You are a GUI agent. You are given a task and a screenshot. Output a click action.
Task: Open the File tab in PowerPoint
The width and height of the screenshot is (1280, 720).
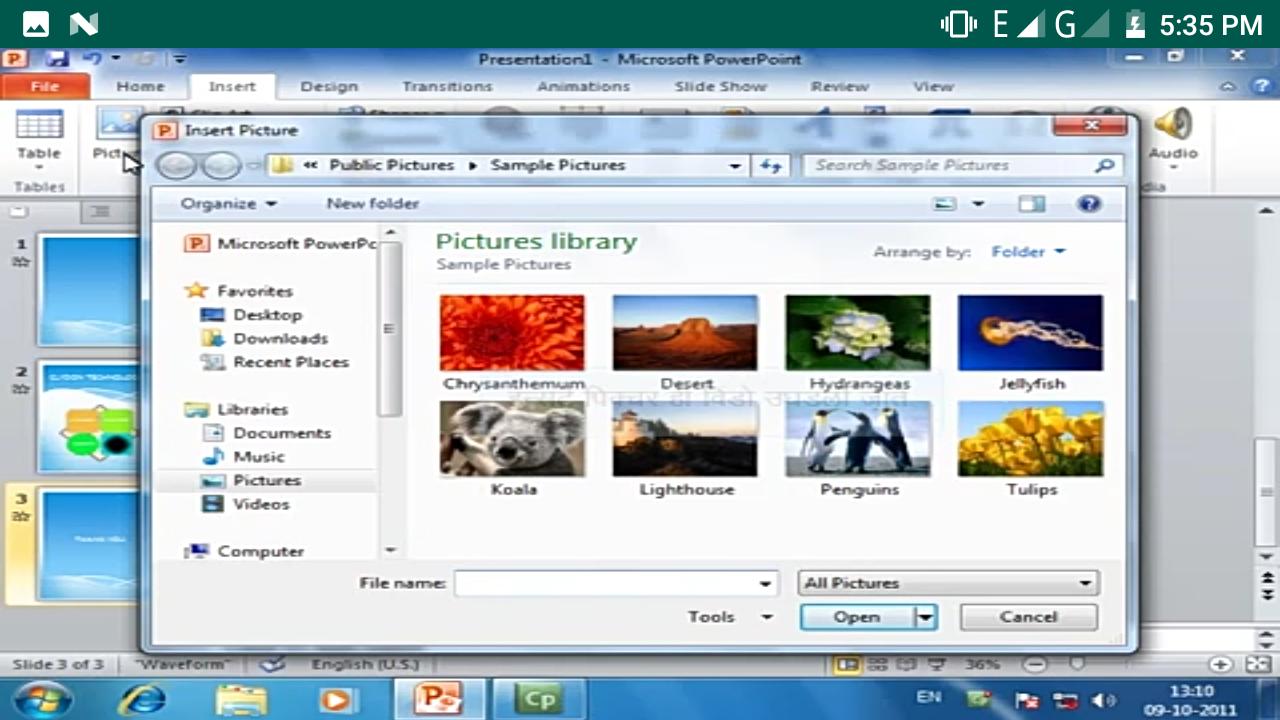tap(45, 87)
